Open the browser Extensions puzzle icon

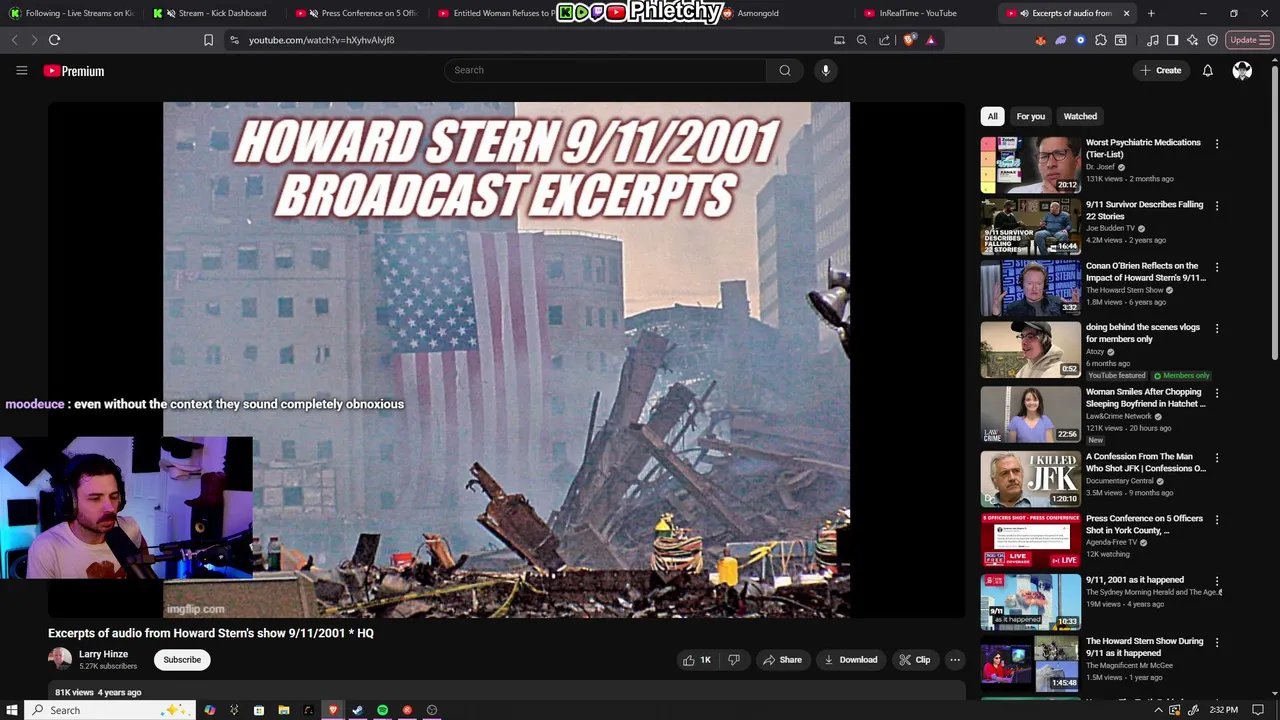[1101, 40]
